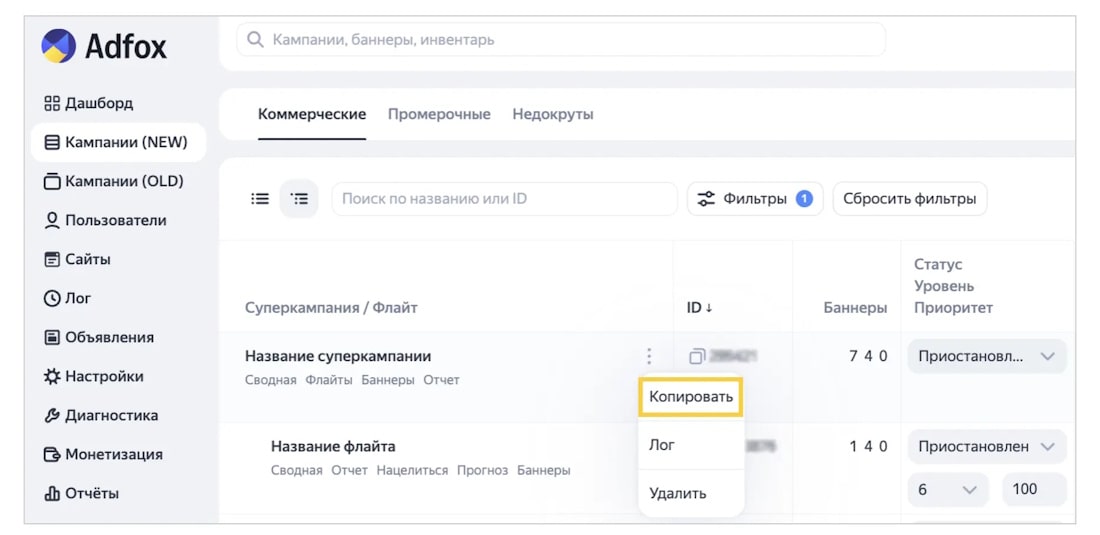Sort the table by the ID column
This screenshot has height=535, width=1100.
699,308
